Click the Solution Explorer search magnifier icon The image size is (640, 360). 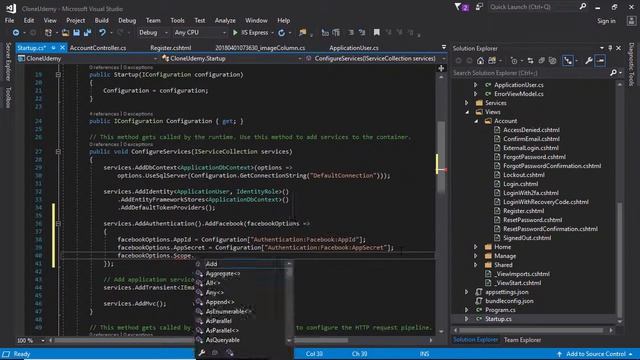click(x=613, y=73)
